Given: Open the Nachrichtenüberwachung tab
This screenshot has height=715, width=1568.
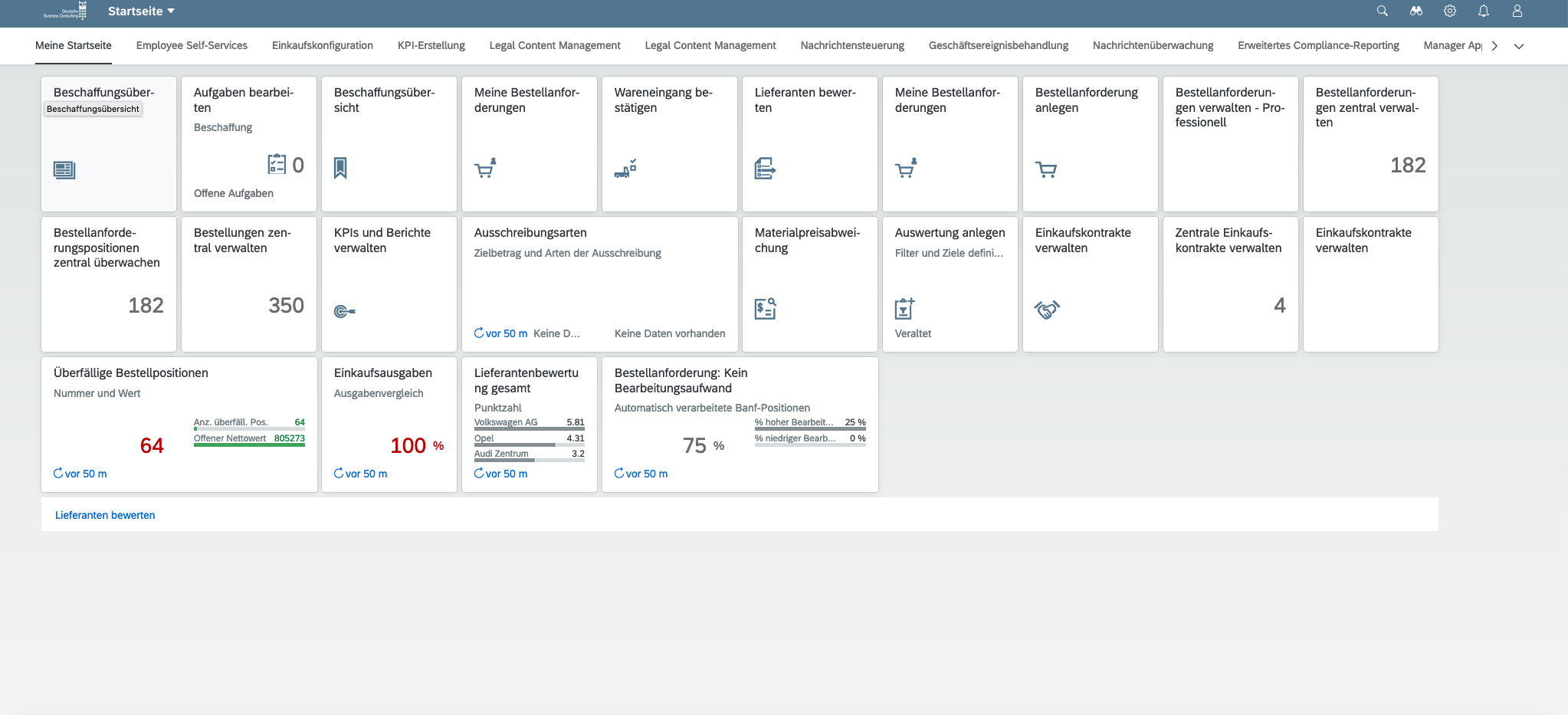Looking at the screenshot, I should (x=1153, y=46).
